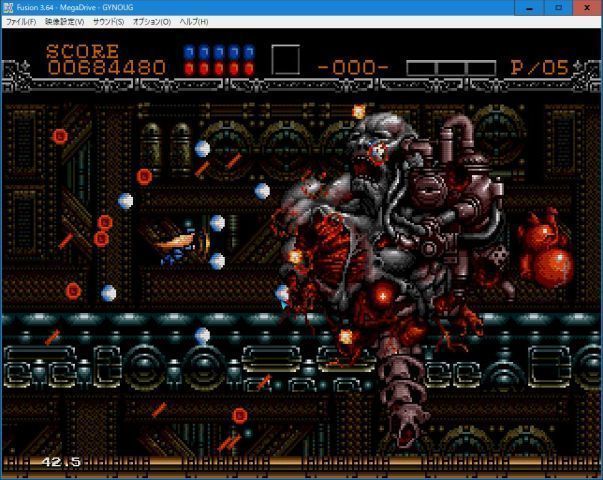Minimize the Fusion emulator window
This screenshot has height=480, width=603.
pos(529,8)
